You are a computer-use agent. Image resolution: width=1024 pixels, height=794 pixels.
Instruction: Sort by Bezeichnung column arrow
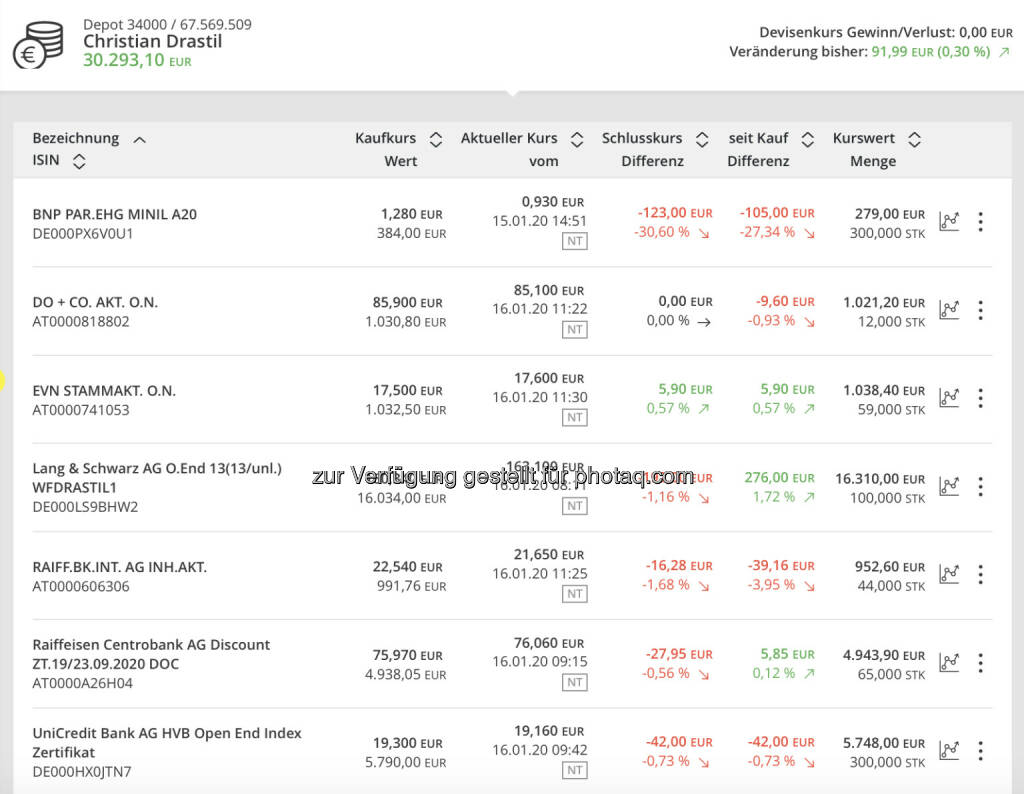(139, 139)
